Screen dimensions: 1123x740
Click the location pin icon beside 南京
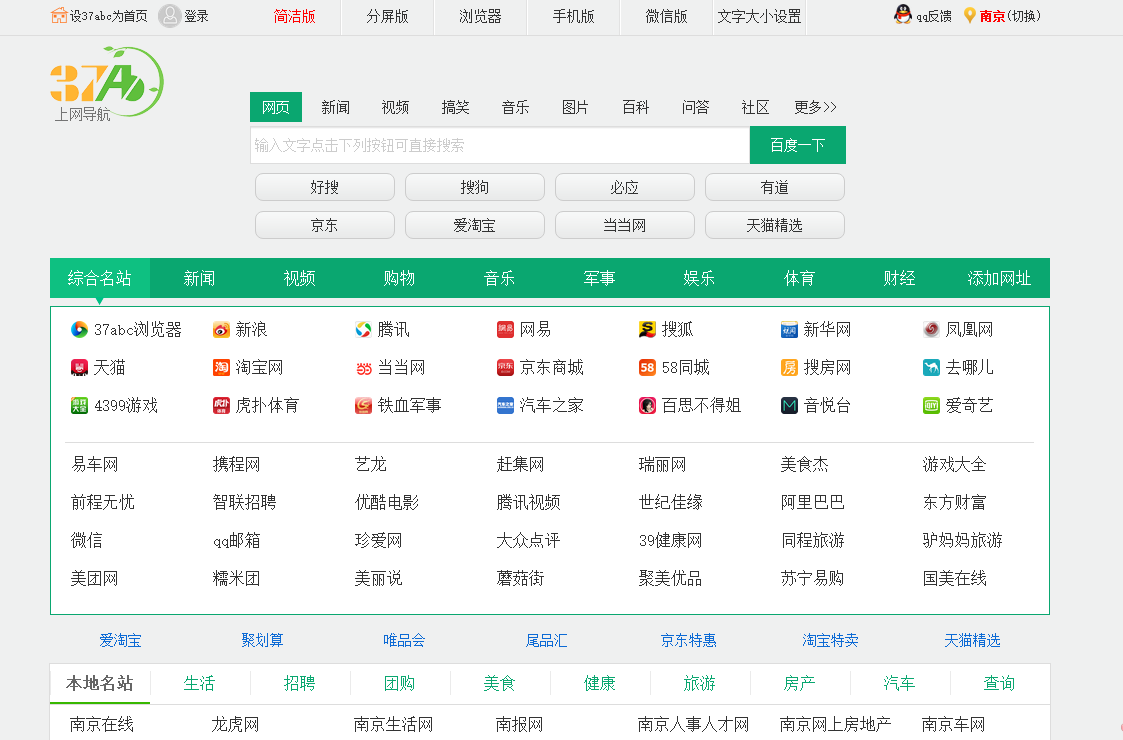(970, 16)
